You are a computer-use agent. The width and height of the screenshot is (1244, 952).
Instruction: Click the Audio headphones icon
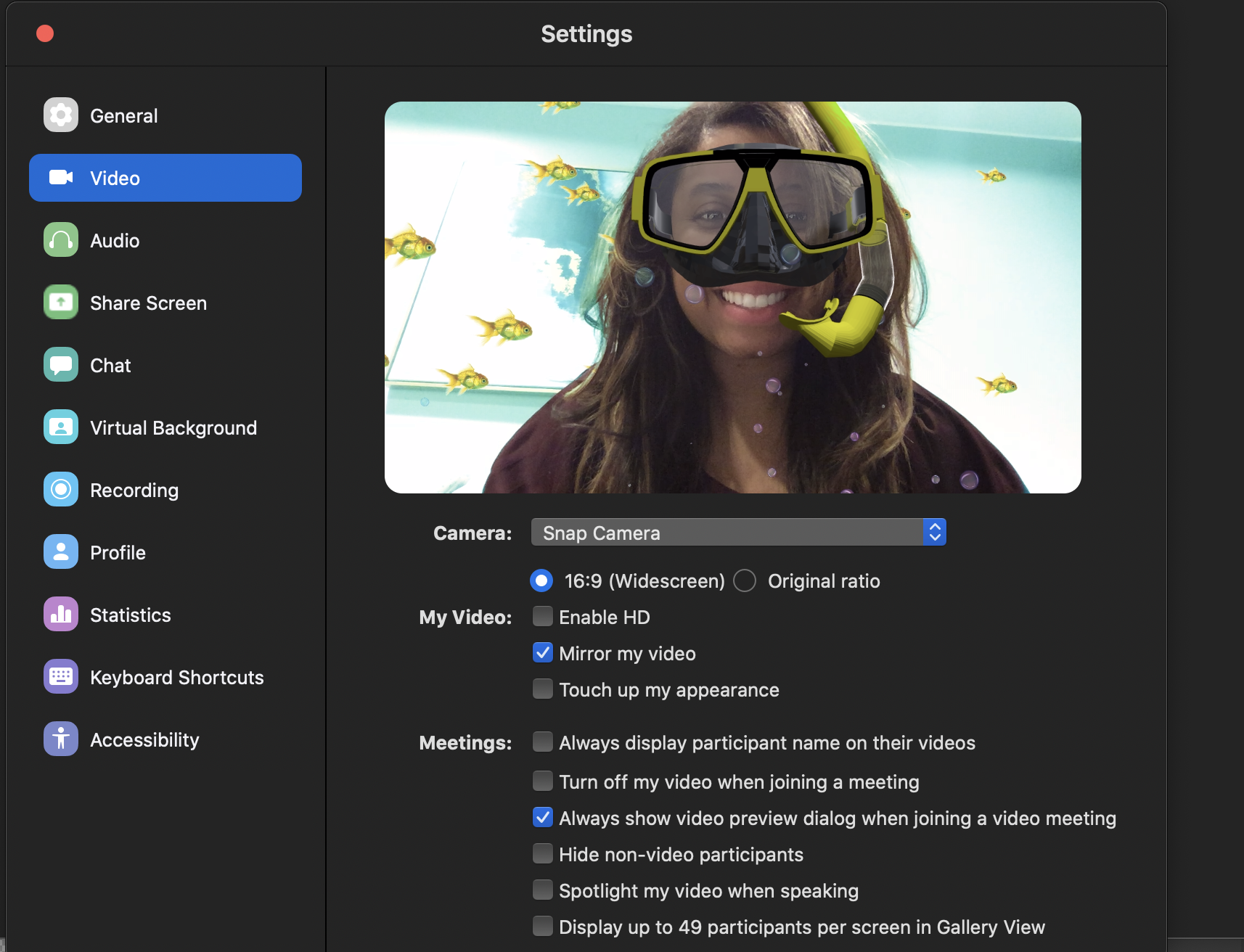pos(61,239)
